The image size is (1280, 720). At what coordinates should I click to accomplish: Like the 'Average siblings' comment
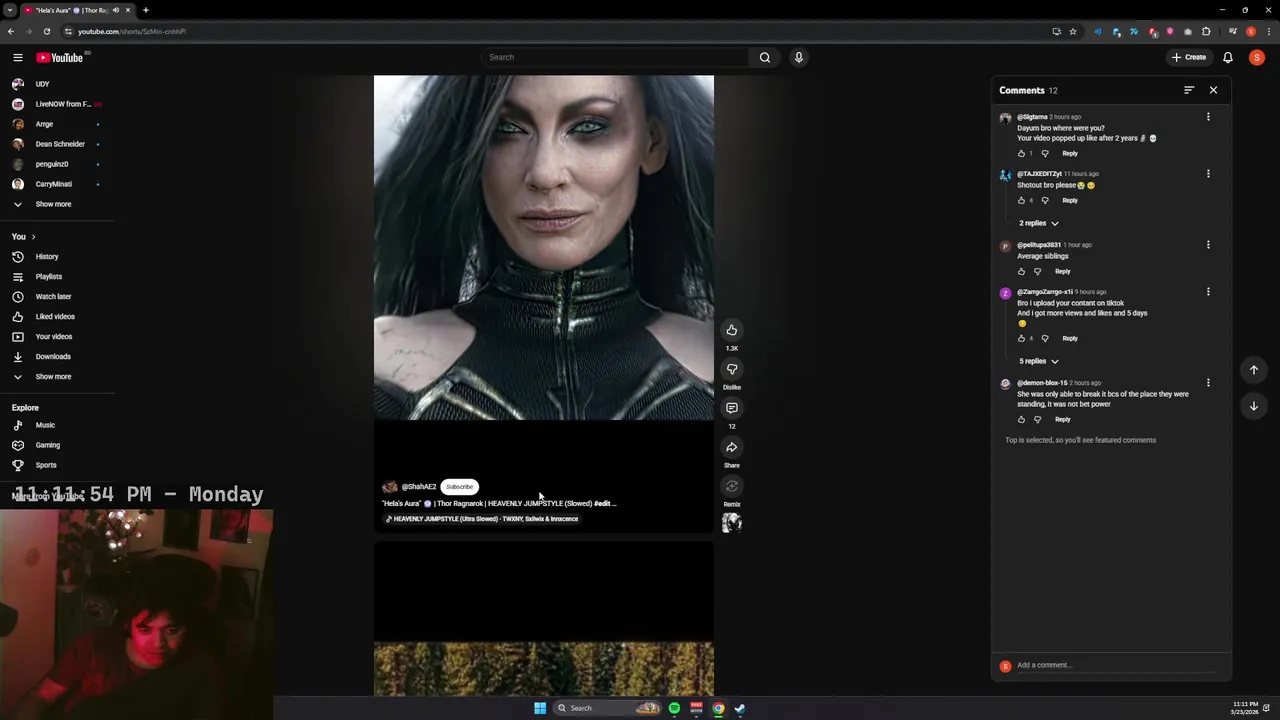(1021, 271)
